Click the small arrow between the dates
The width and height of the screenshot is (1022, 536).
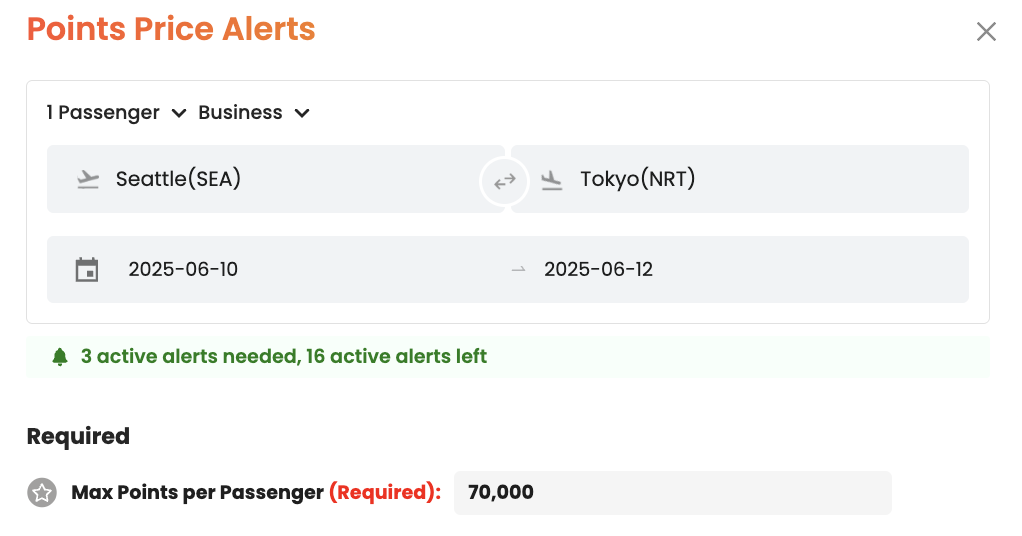518,270
